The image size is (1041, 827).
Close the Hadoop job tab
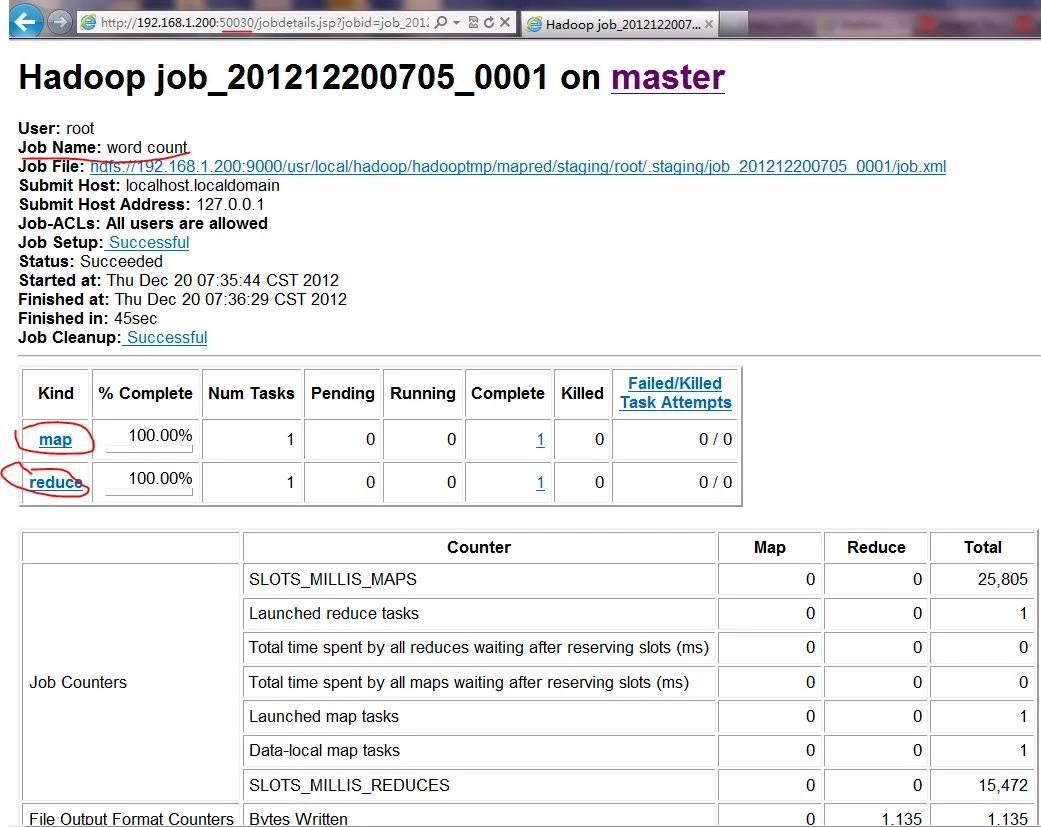coord(712,24)
